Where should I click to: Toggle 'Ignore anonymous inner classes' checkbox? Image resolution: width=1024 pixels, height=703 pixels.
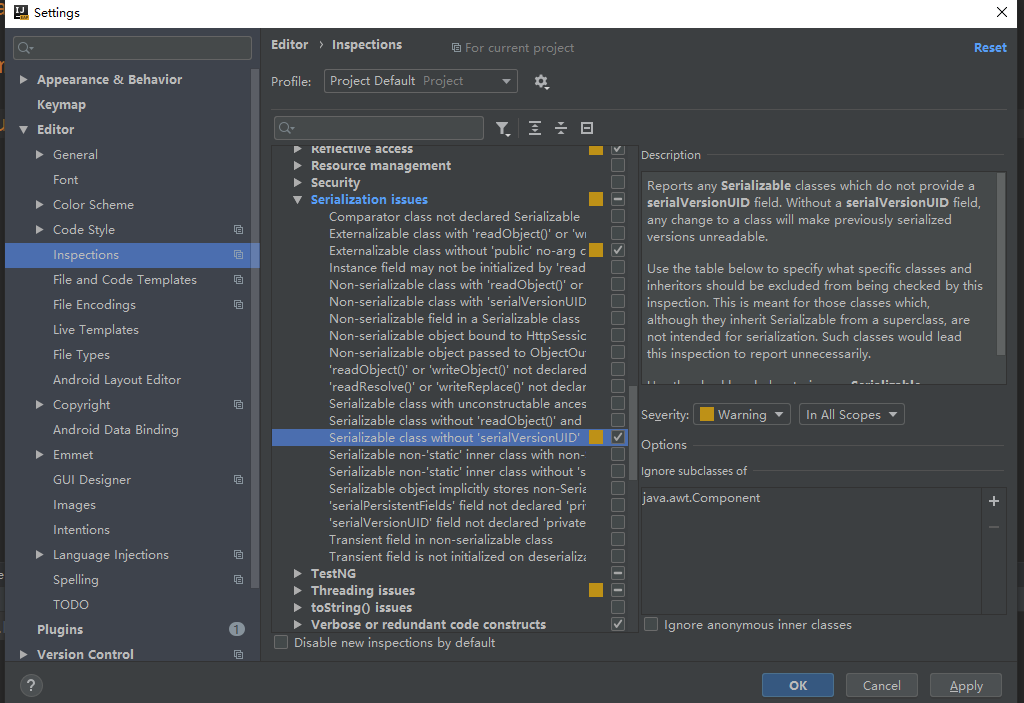pos(652,625)
